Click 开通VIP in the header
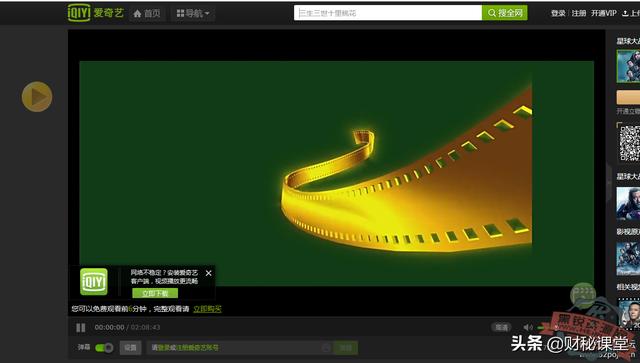 point(604,13)
